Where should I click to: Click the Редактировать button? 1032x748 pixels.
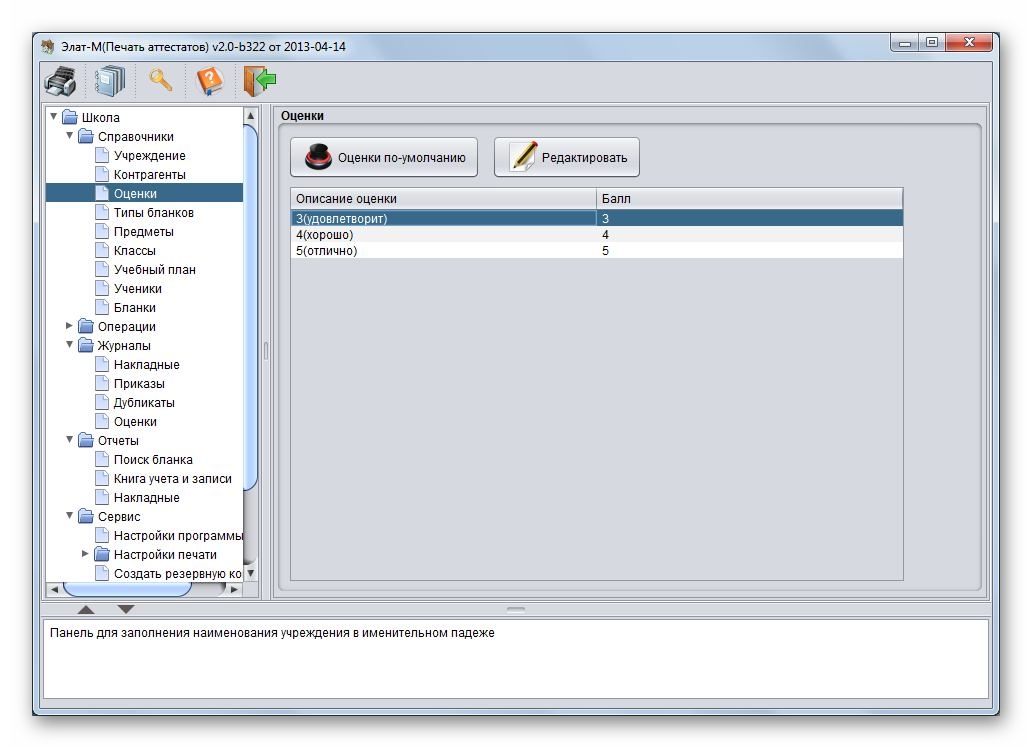(567, 157)
